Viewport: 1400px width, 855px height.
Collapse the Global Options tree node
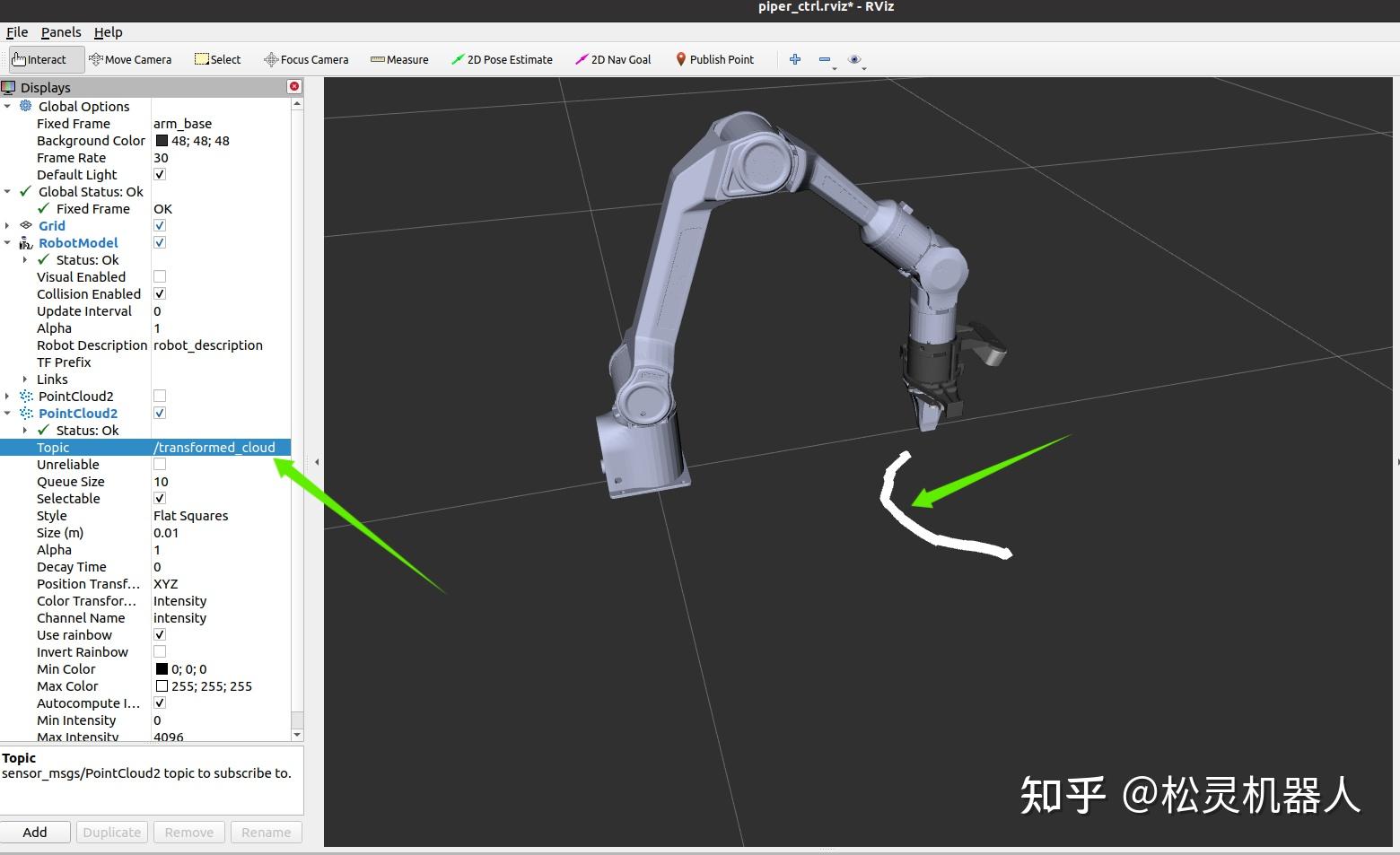click(x=7, y=106)
